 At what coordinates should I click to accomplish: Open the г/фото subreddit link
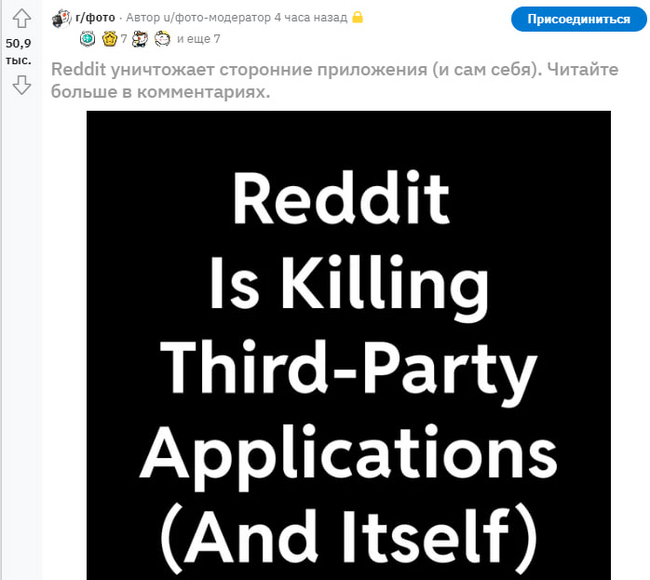click(95, 18)
